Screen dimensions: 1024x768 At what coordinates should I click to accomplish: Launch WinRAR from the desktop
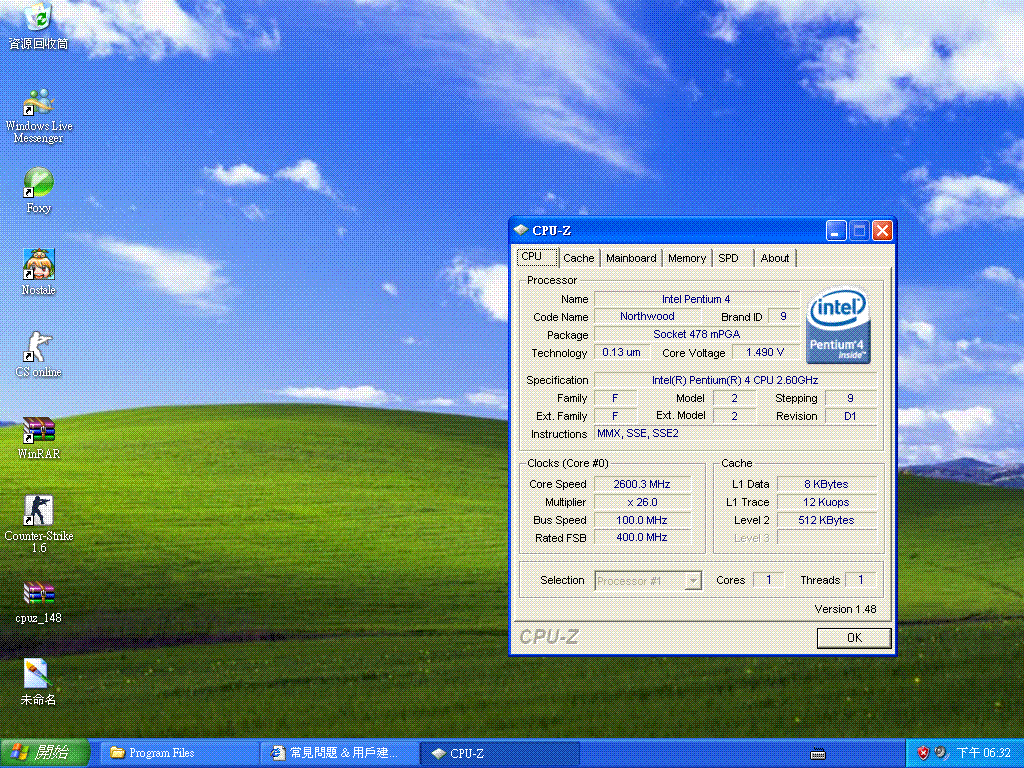pyautogui.click(x=38, y=430)
